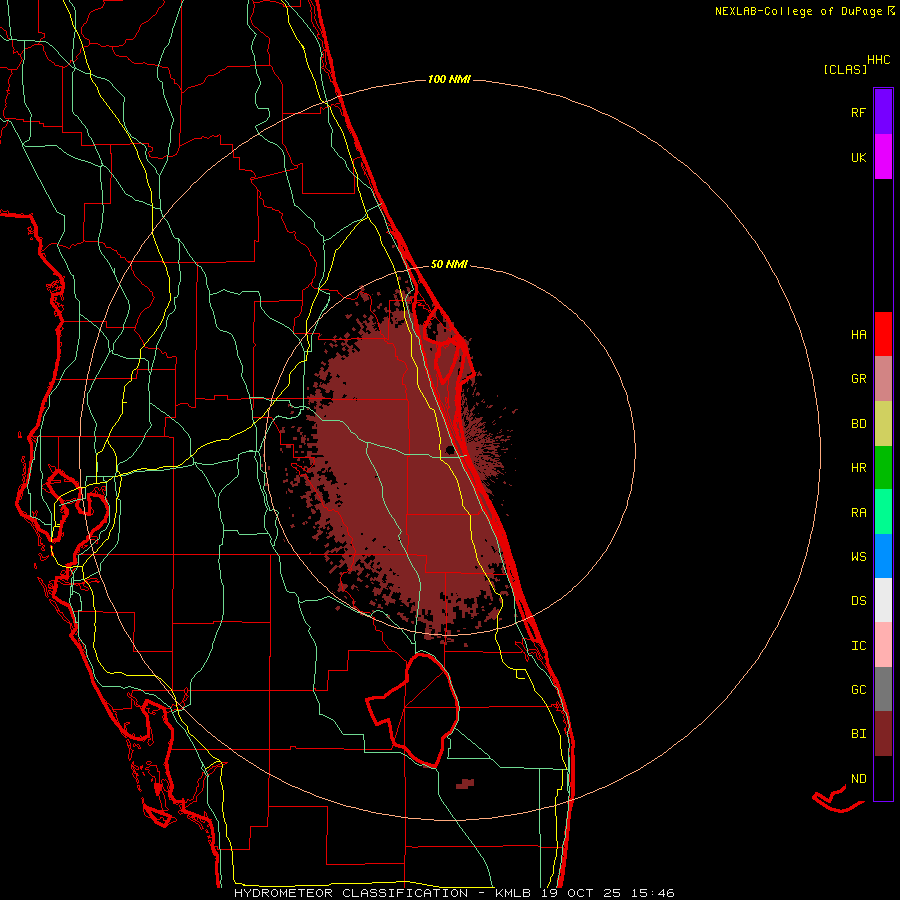
Task: Click the 15:46 timestamp
Action: pos(654,893)
